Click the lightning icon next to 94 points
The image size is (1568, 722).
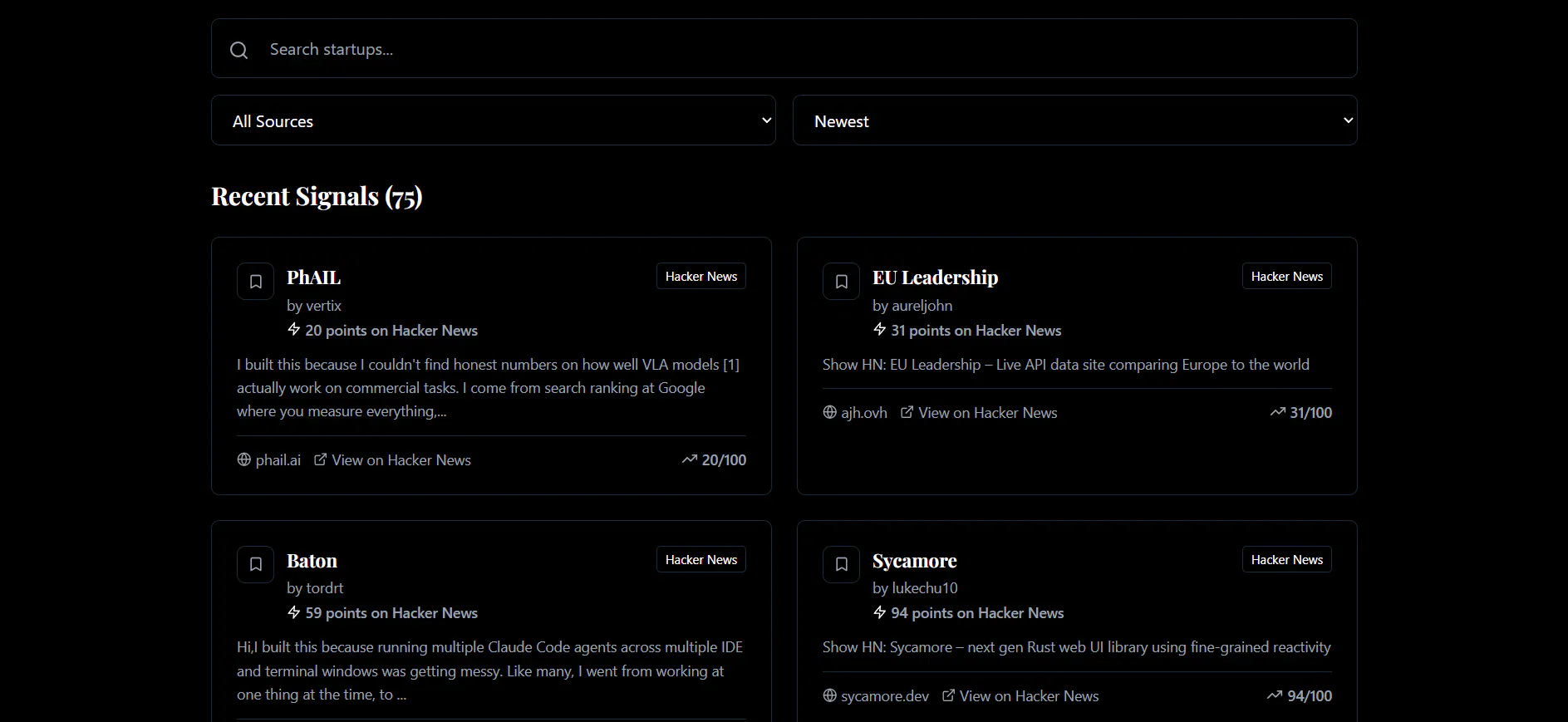point(880,612)
